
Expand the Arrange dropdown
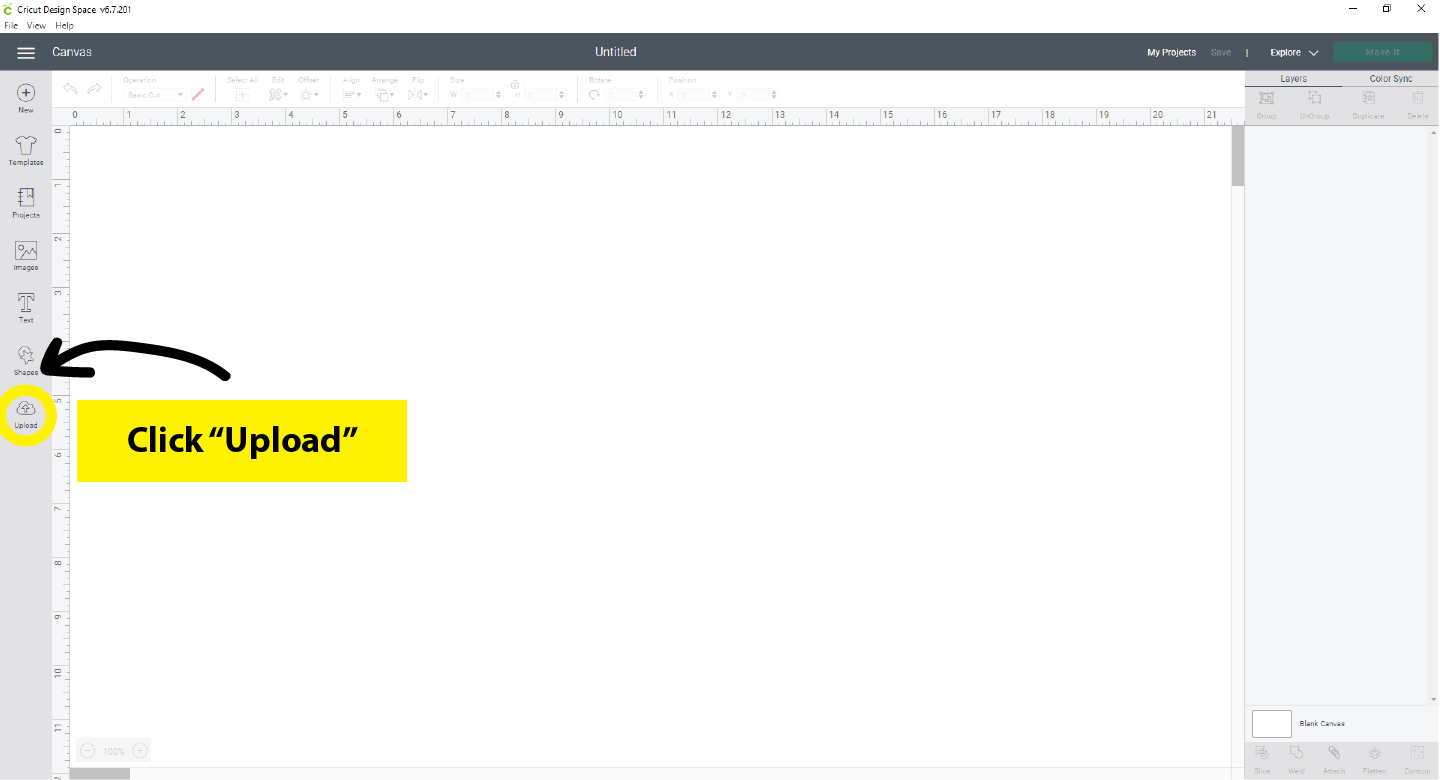pos(385,95)
